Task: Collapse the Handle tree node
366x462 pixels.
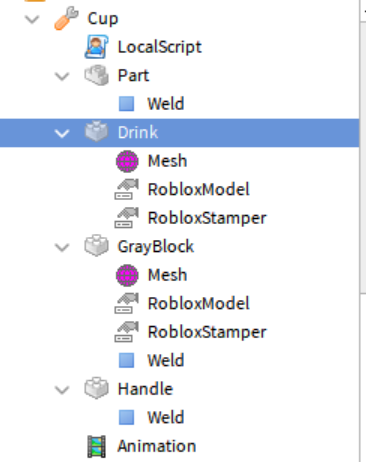Action: pyautogui.click(x=62, y=389)
